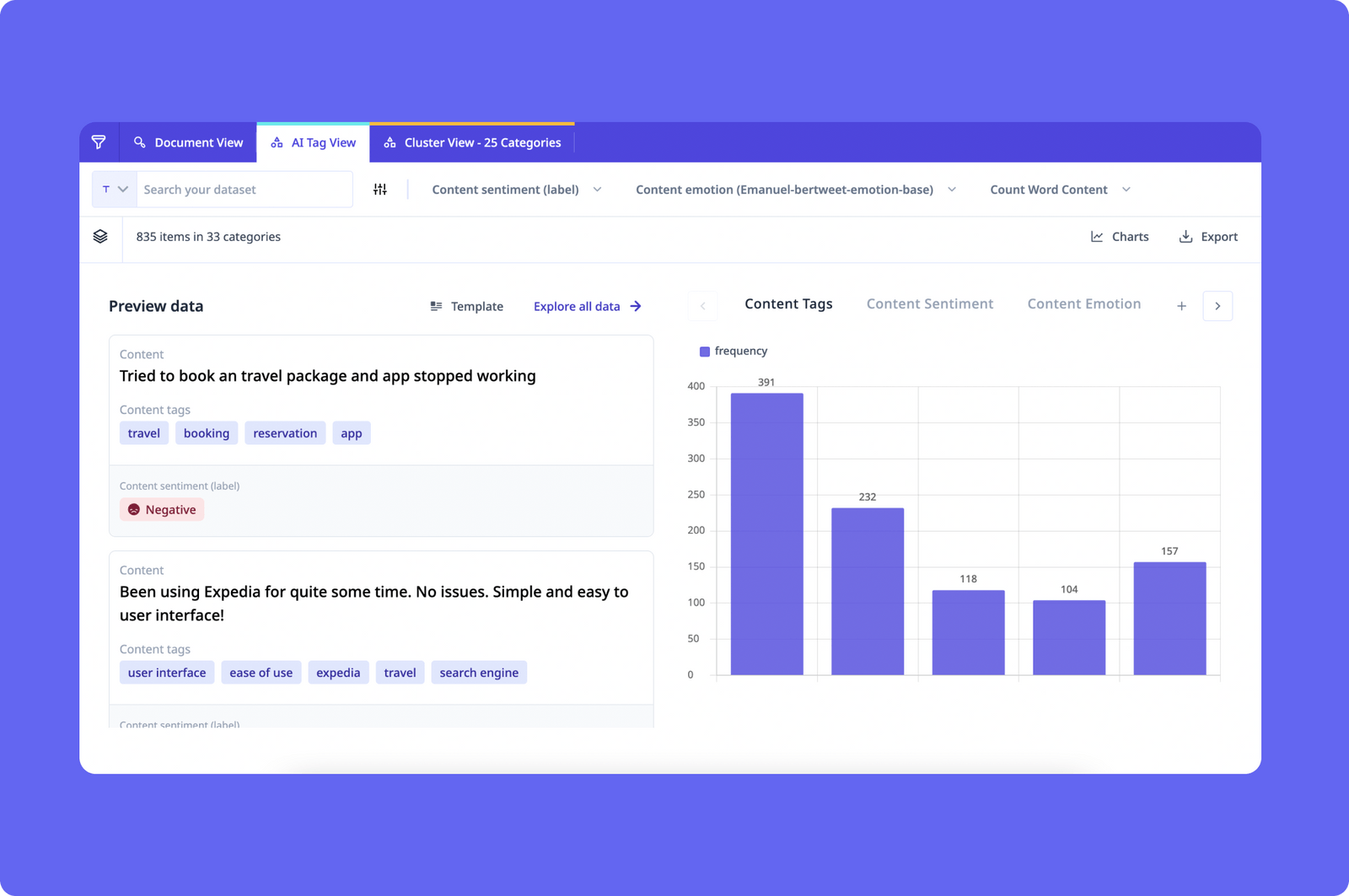
Task: Click the layers icon next to item count
Action: click(100, 237)
